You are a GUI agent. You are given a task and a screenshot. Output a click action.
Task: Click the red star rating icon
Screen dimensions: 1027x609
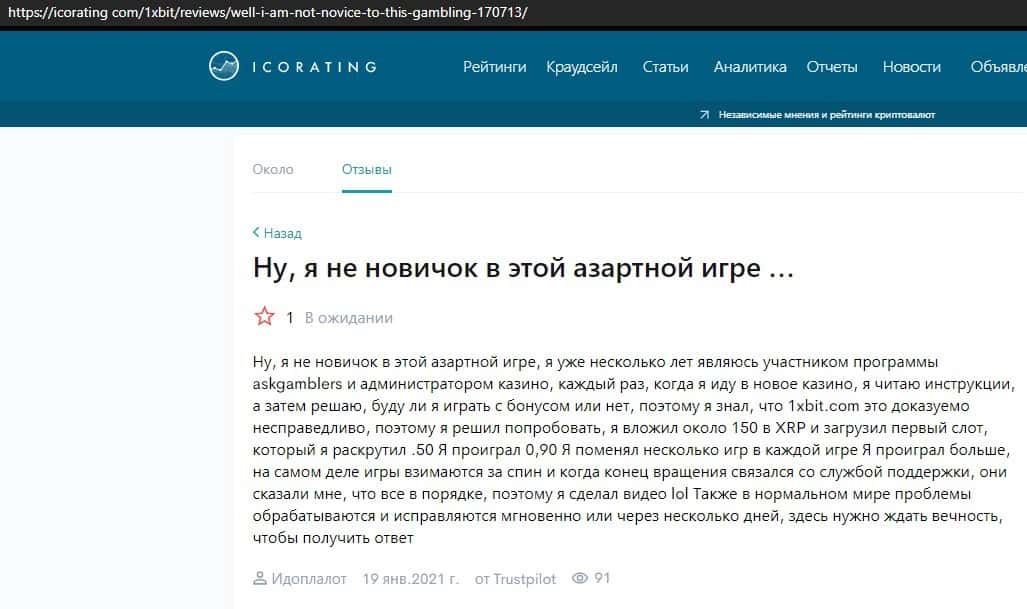265,317
